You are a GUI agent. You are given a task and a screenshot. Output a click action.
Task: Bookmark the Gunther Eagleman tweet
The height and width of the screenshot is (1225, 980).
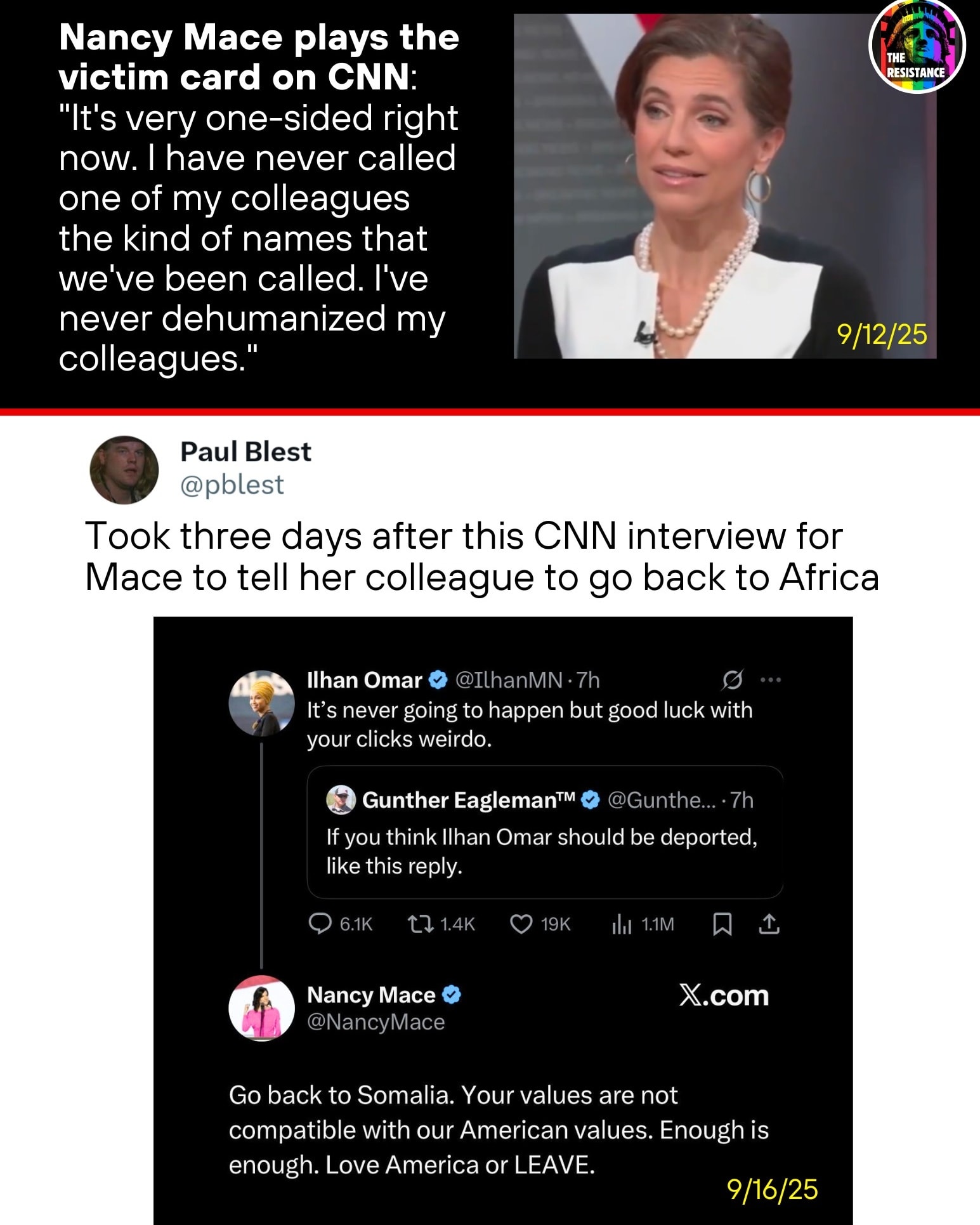tap(724, 923)
